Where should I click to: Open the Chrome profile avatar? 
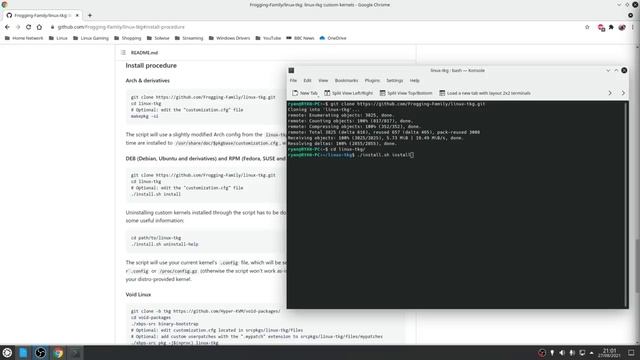point(622,27)
